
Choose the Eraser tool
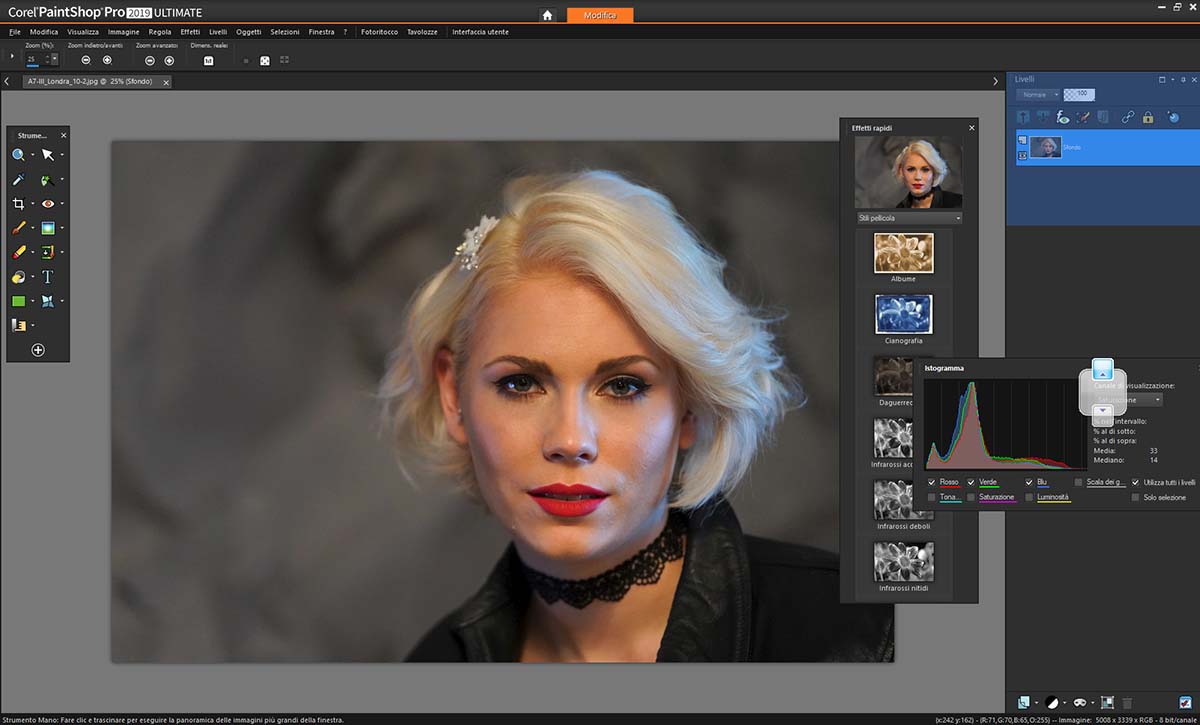point(18,253)
